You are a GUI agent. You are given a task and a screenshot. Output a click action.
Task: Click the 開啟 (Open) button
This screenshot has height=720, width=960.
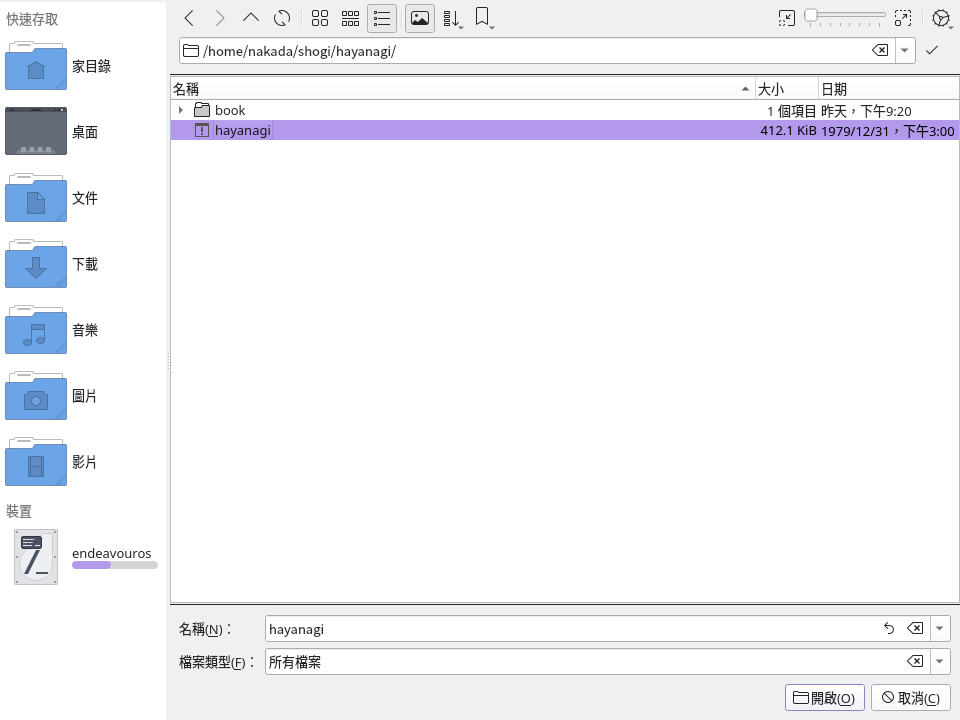click(x=825, y=697)
